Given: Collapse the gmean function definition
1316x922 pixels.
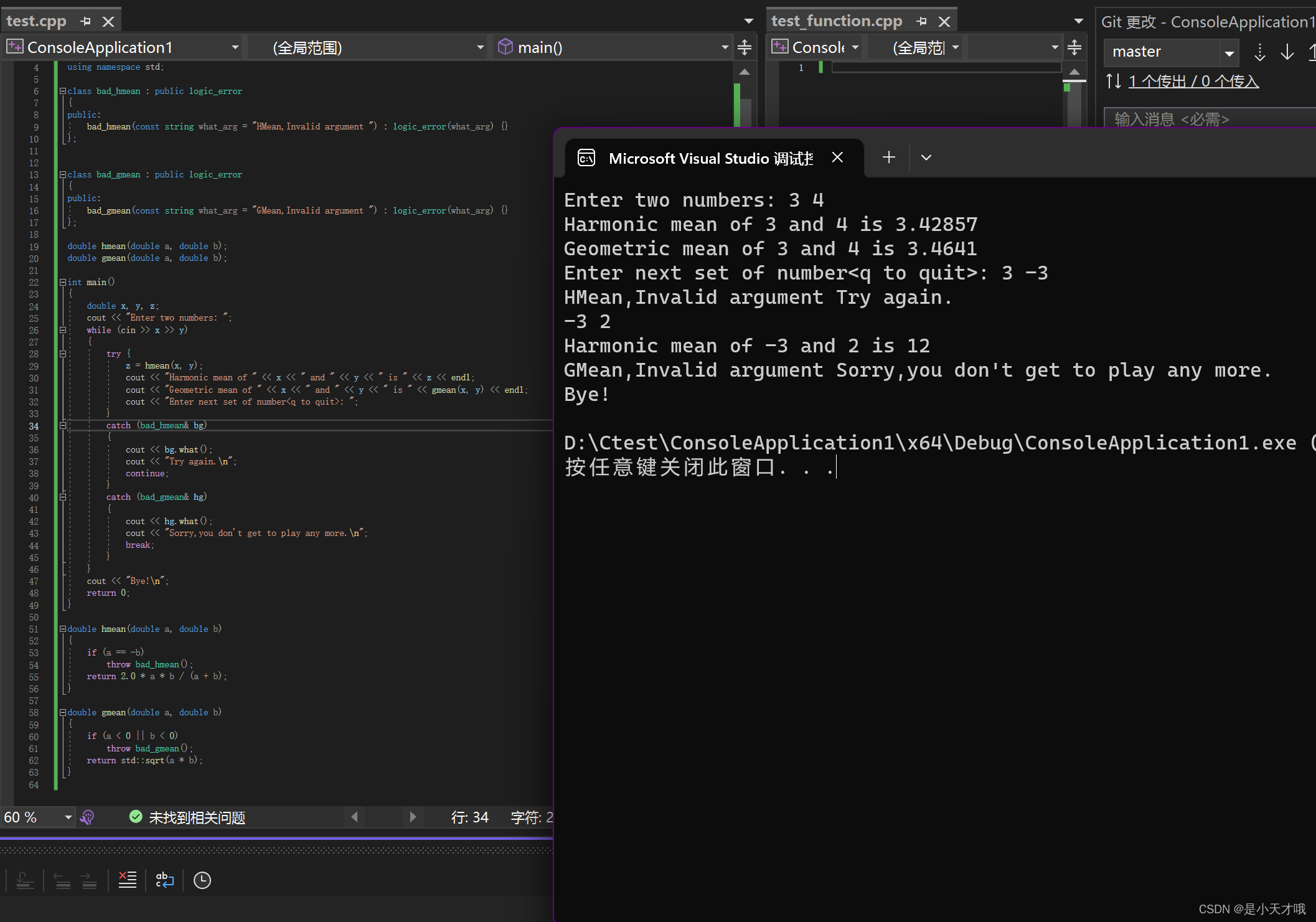Looking at the screenshot, I should coord(63,712).
